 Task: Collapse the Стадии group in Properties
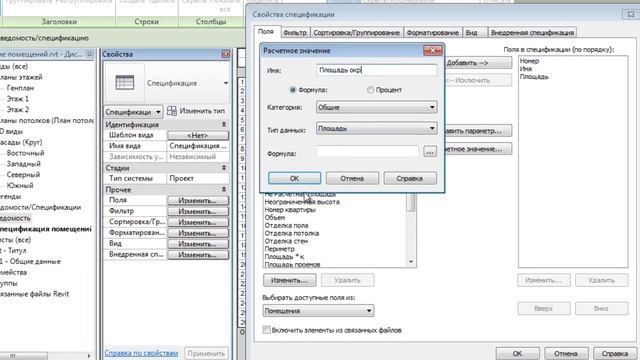pyautogui.click(x=224, y=168)
